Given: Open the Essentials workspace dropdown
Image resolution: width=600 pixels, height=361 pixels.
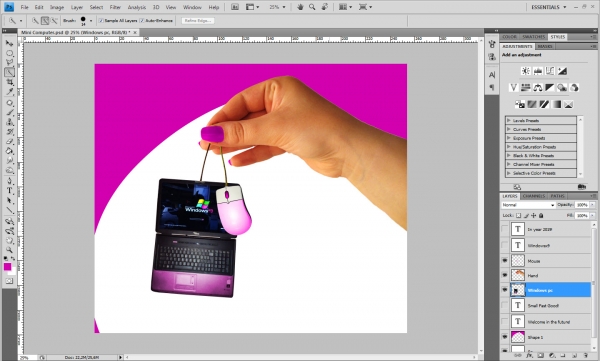Looking at the screenshot, I should (549, 7).
